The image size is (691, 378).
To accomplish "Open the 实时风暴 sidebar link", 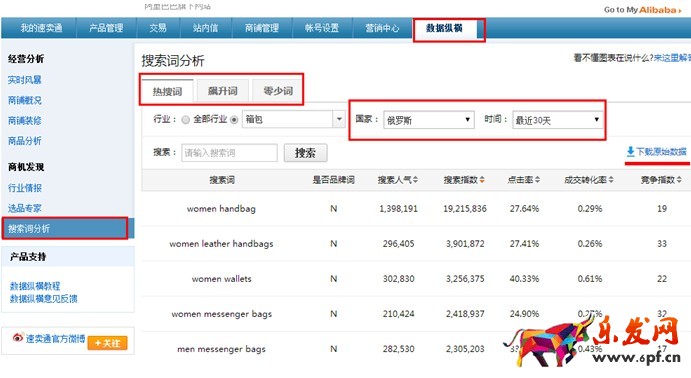I will tap(25, 80).
